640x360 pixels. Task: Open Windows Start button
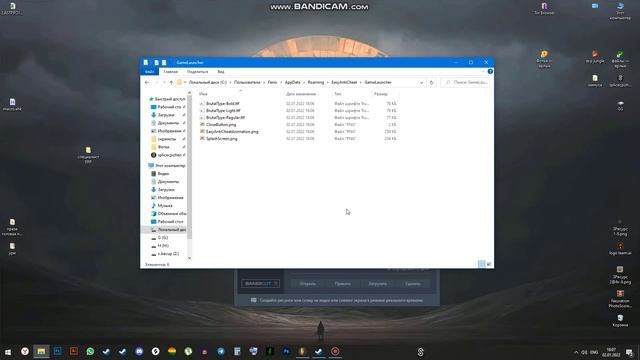click(x=8, y=351)
